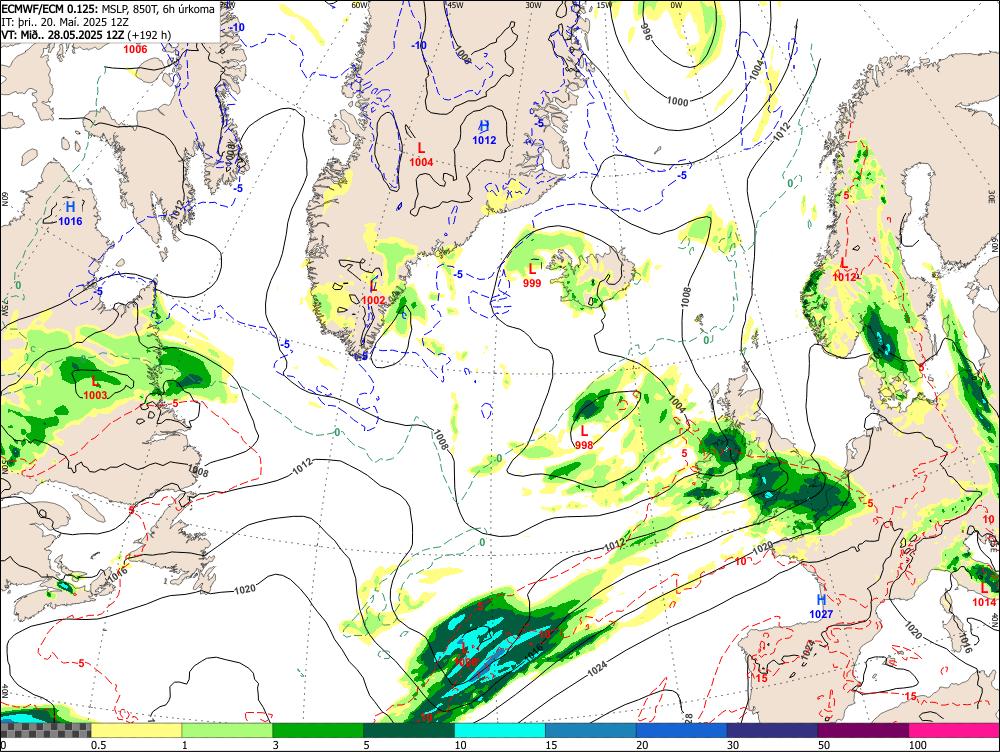Select the 'IT: þri.. 20. Maí. 2025 12Z' line
This screenshot has height=752, width=1000.
click(x=65, y=22)
